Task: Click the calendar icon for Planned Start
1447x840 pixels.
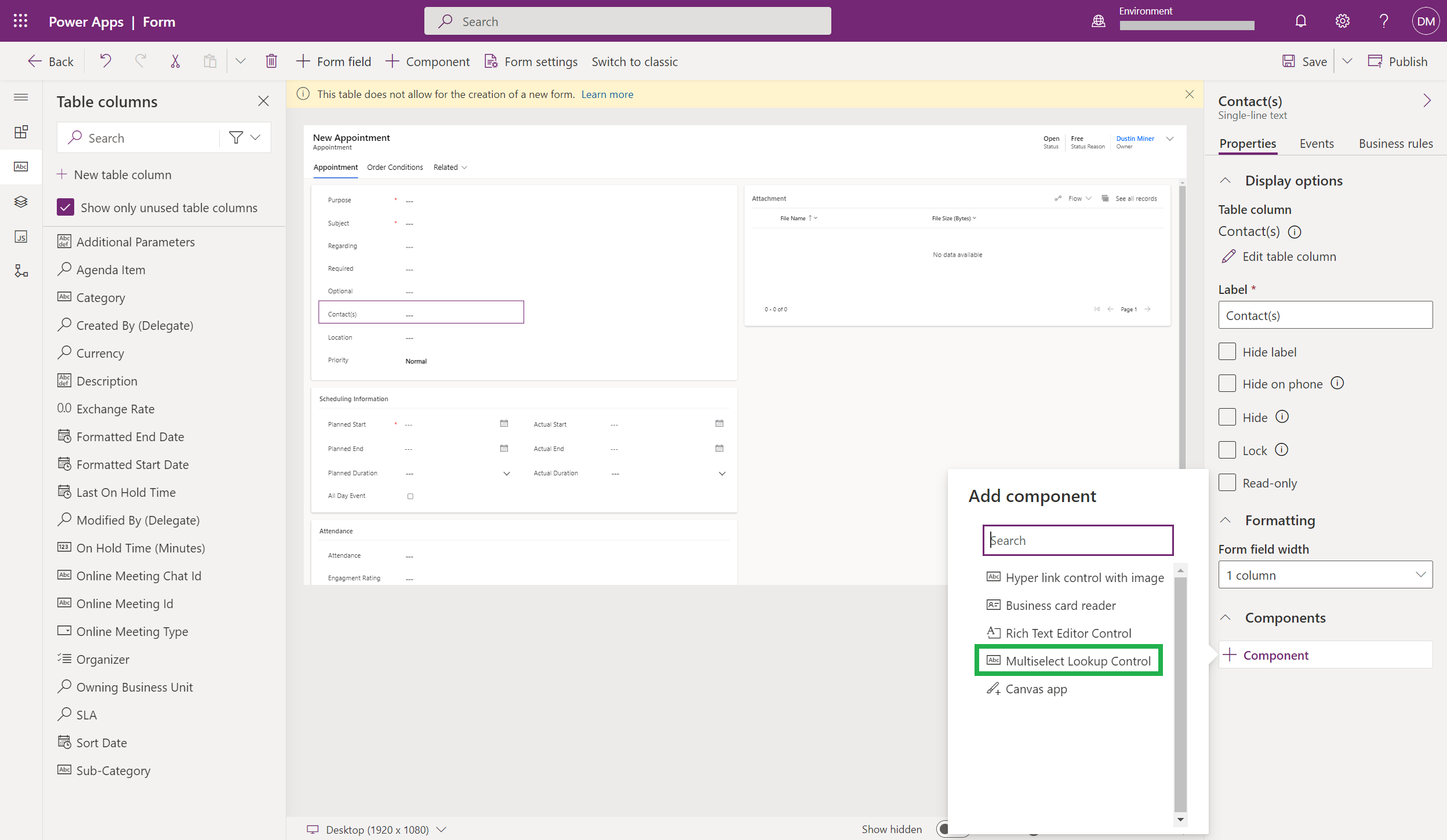Action: 504,424
